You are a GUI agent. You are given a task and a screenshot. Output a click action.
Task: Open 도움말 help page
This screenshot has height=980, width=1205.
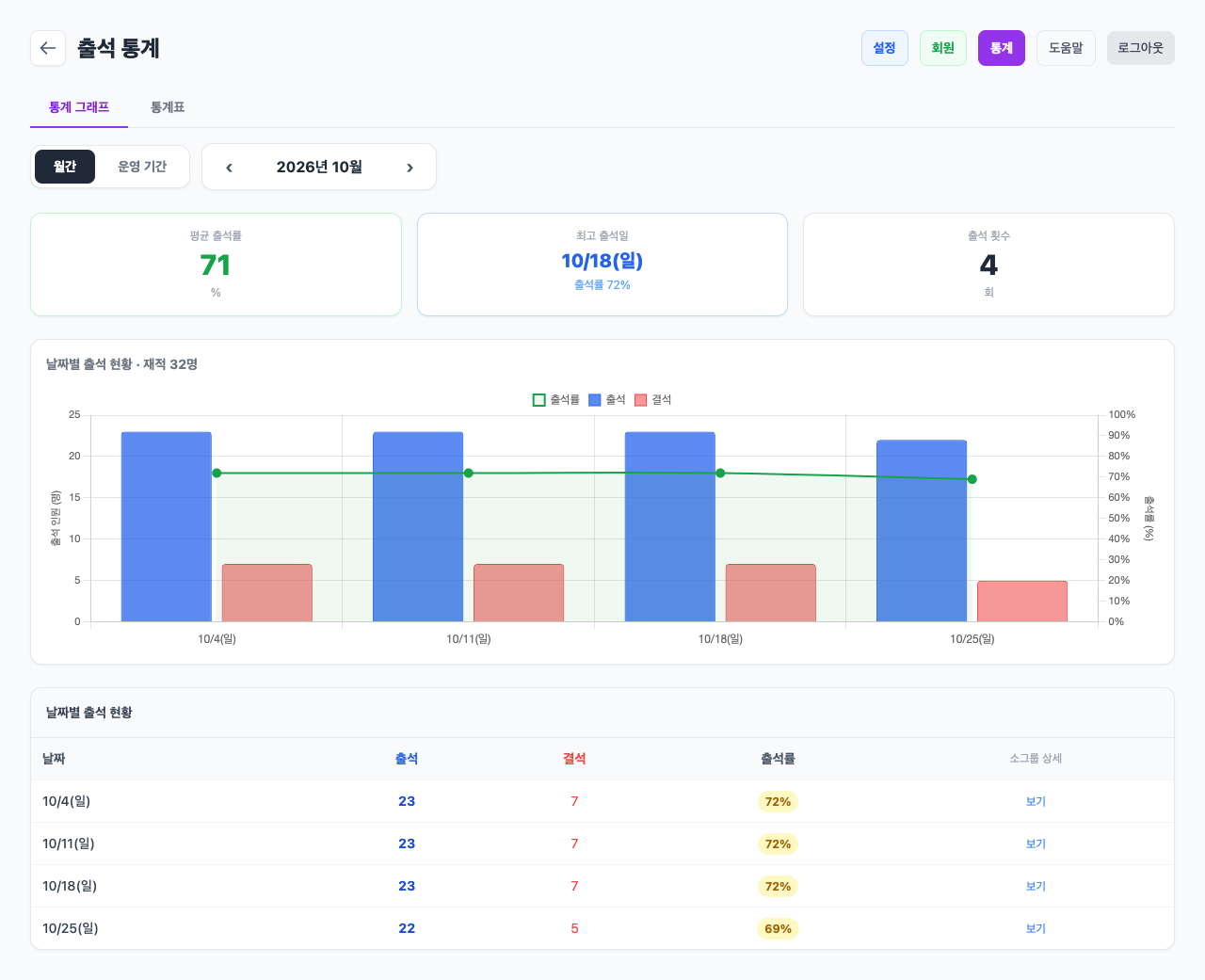1066,48
